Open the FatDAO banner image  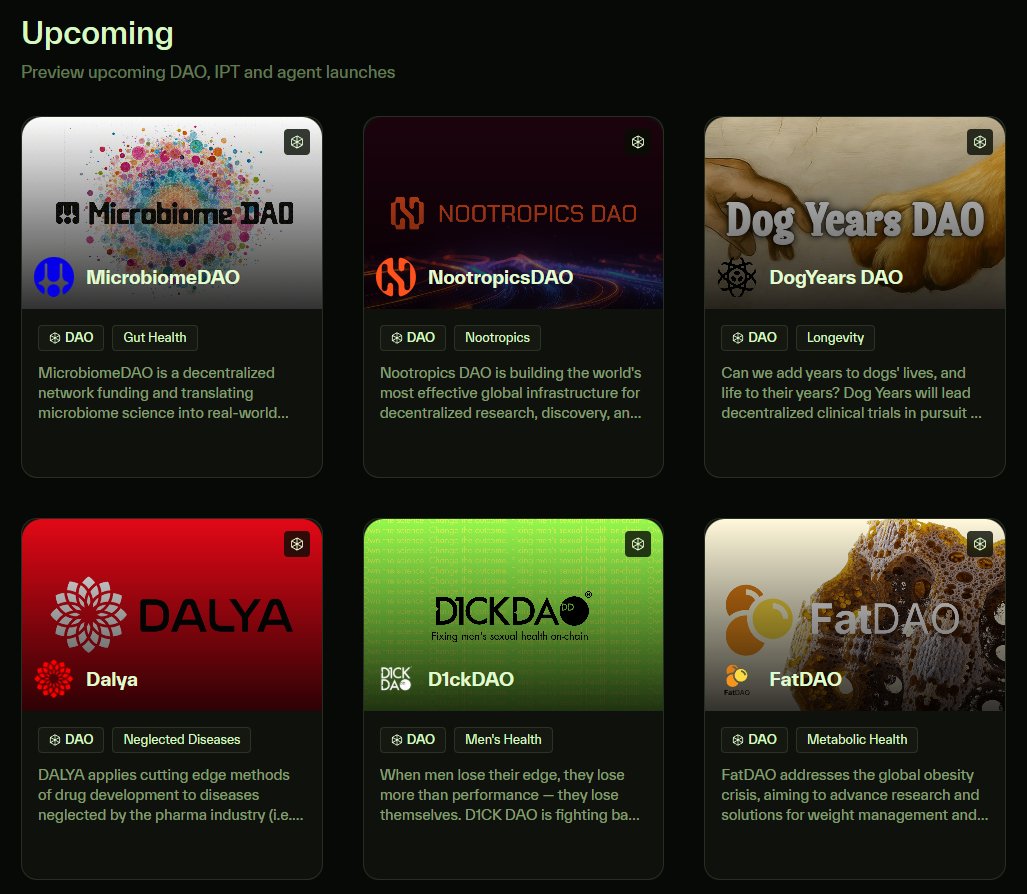pos(855,615)
